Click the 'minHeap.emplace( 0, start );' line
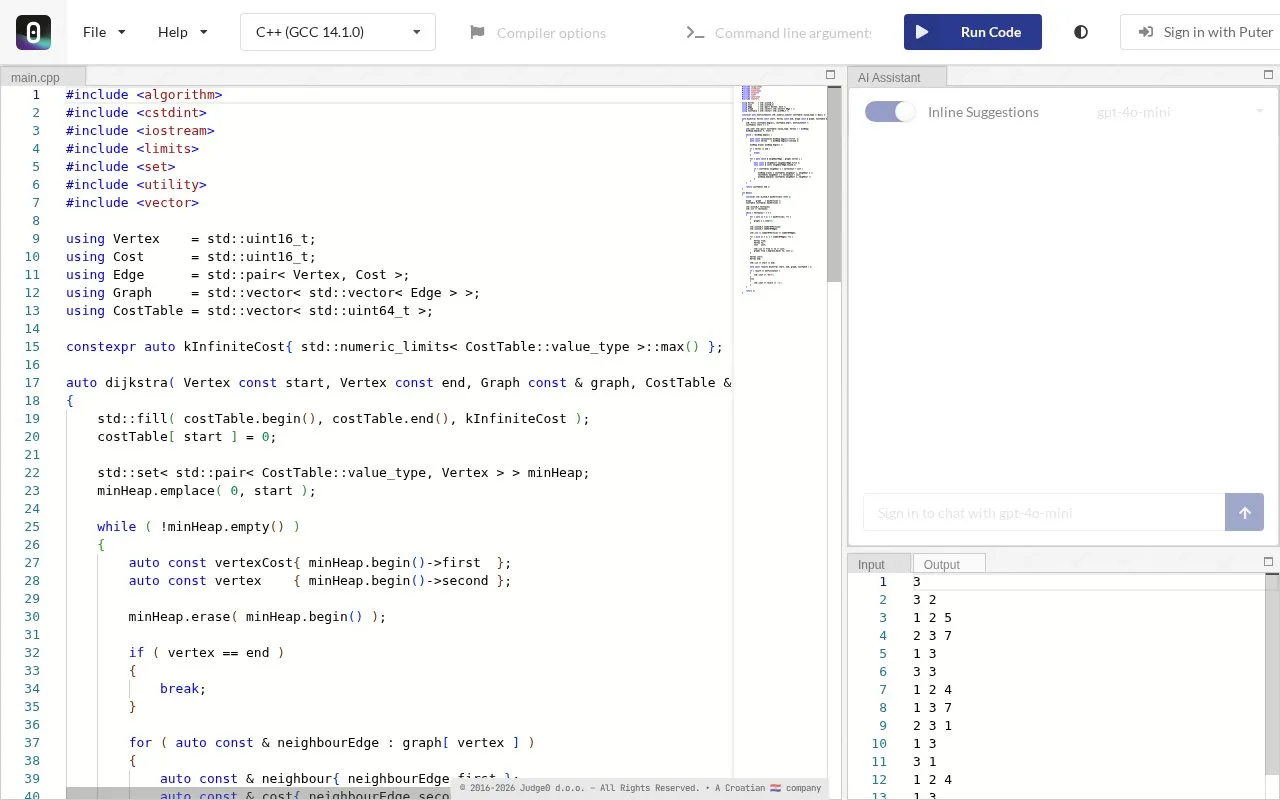Viewport: 1280px width, 800px height. pos(206,491)
